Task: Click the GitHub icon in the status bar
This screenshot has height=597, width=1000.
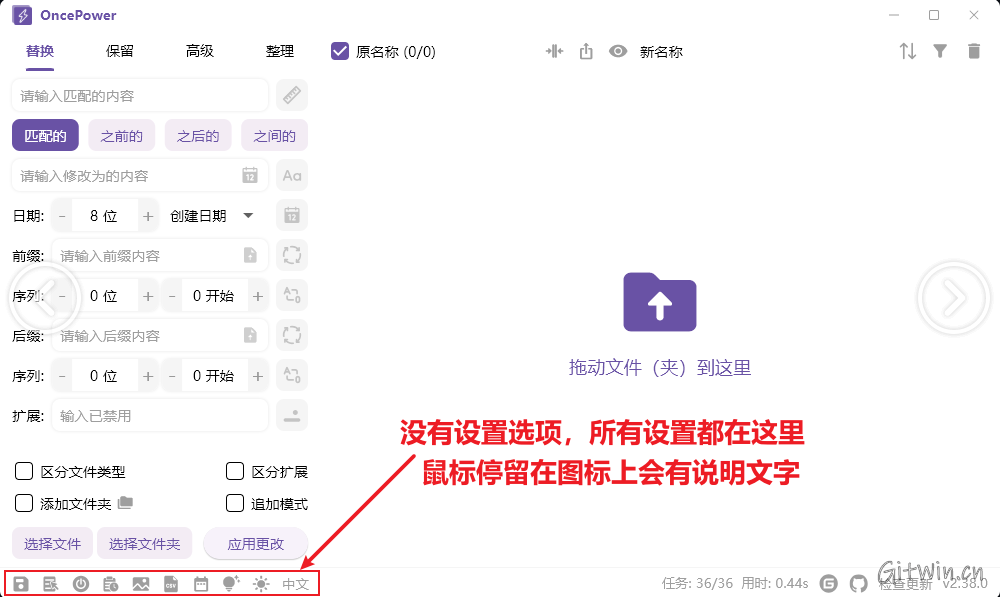Action: [x=858, y=583]
